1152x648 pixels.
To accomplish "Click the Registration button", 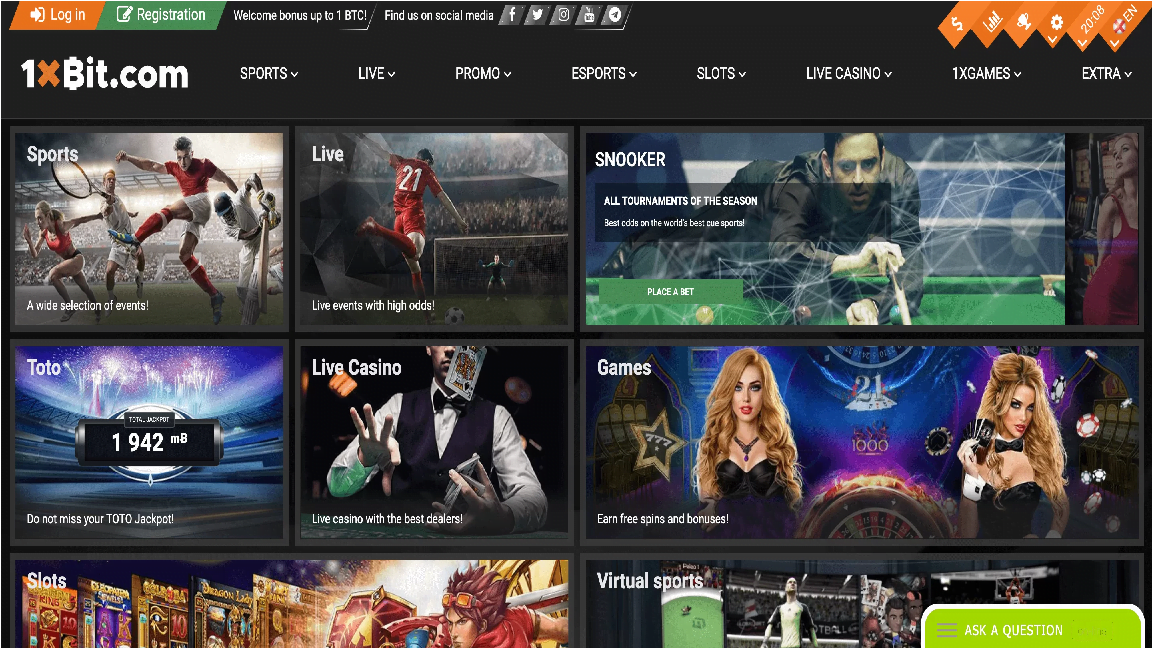I will 162,15.
